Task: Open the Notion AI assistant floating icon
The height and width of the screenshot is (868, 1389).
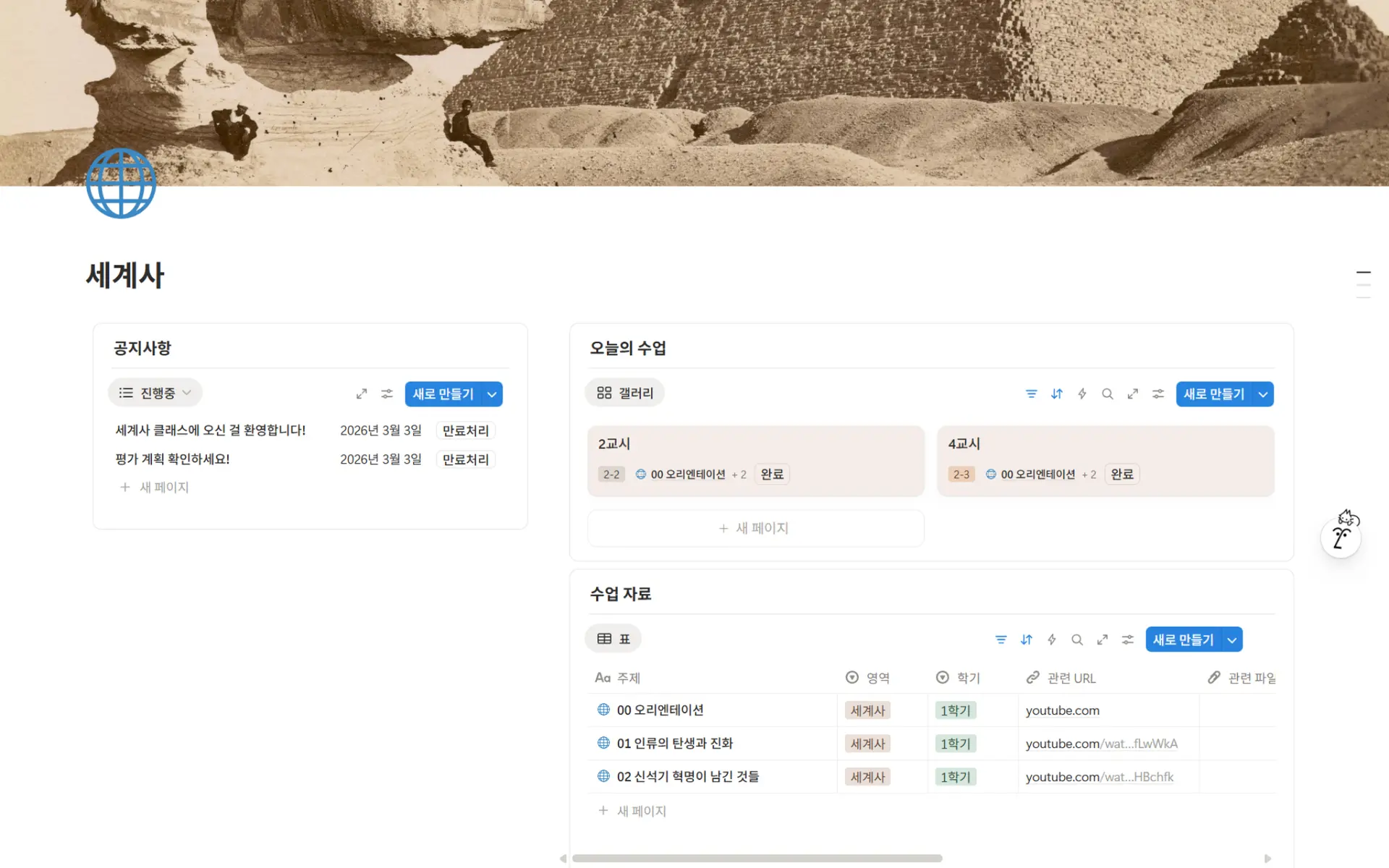Action: pyautogui.click(x=1341, y=537)
